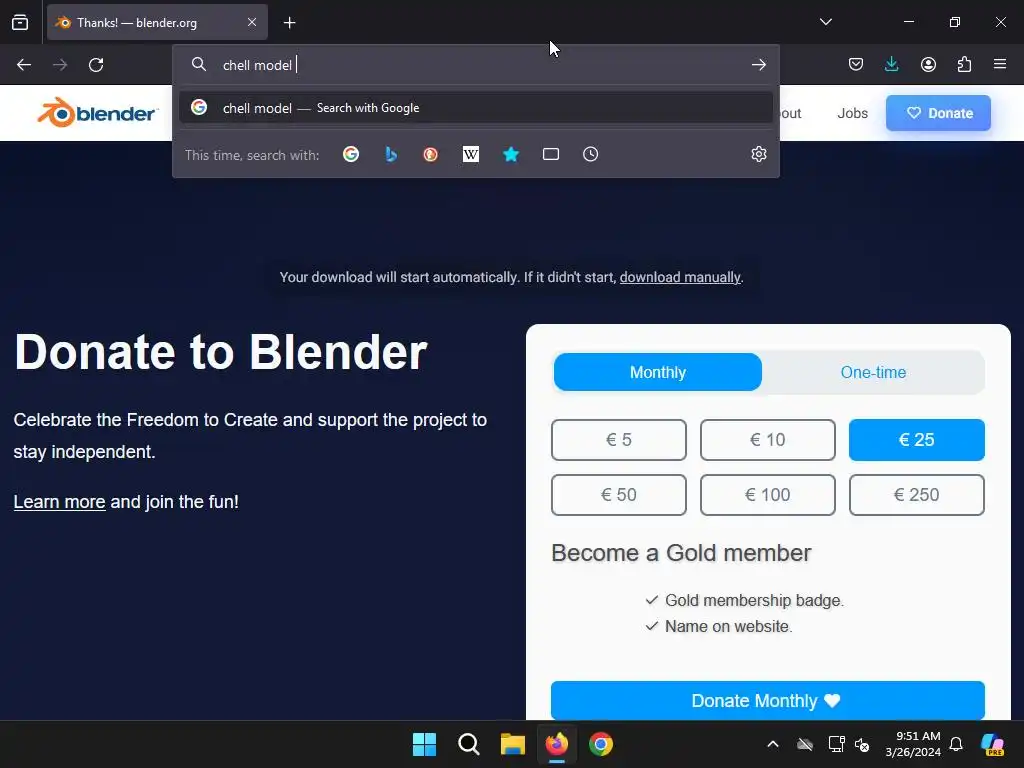Search this time with Google
This screenshot has width=1024, height=768.
click(351, 154)
